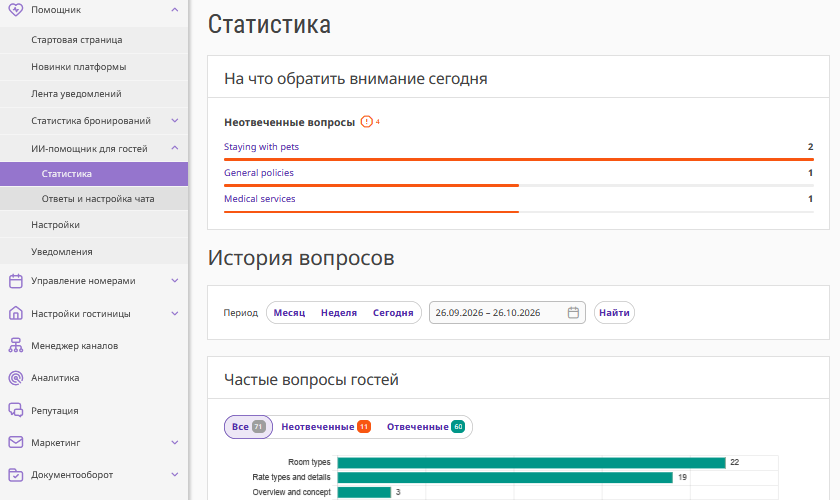Switch to the Все questions filter
This screenshot has height=500, width=840.
click(x=249, y=427)
